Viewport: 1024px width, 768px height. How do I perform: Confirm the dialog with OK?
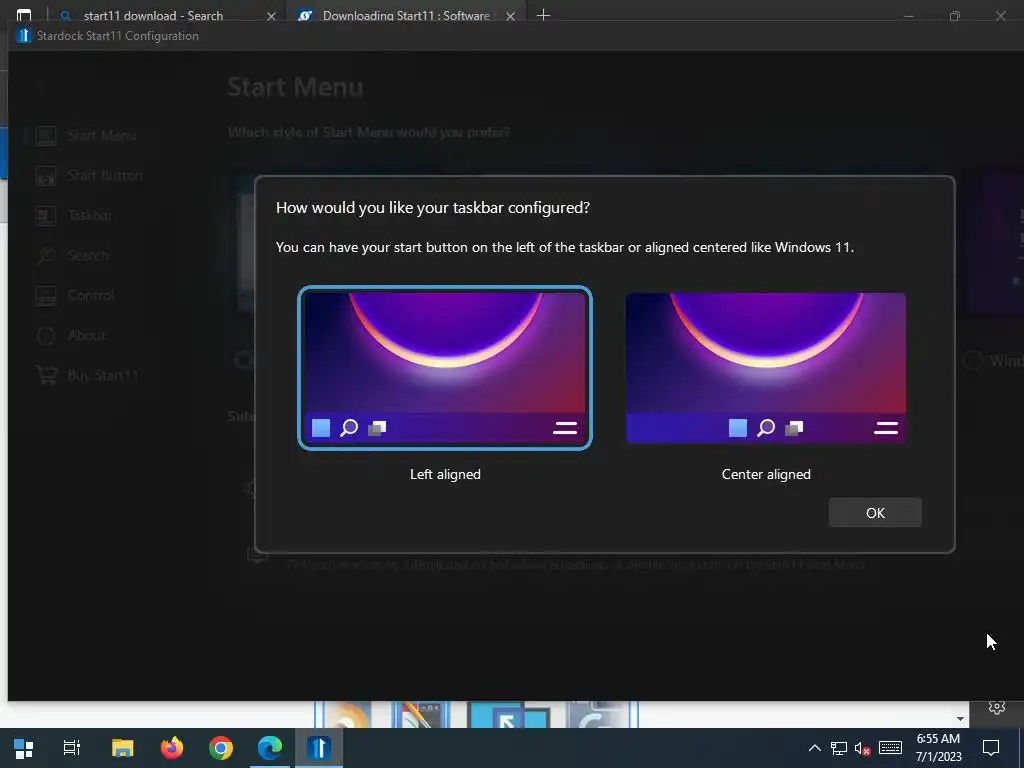point(875,513)
